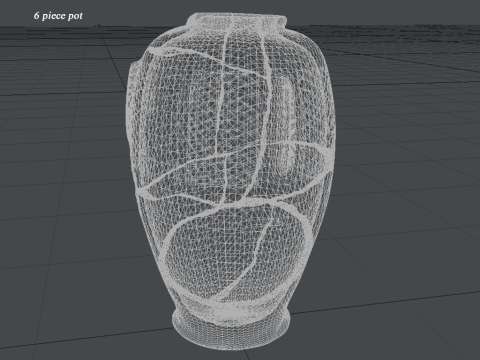Click the '6 piece pot' caption text
The width and height of the screenshot is (480, 360).
[58, 16]
